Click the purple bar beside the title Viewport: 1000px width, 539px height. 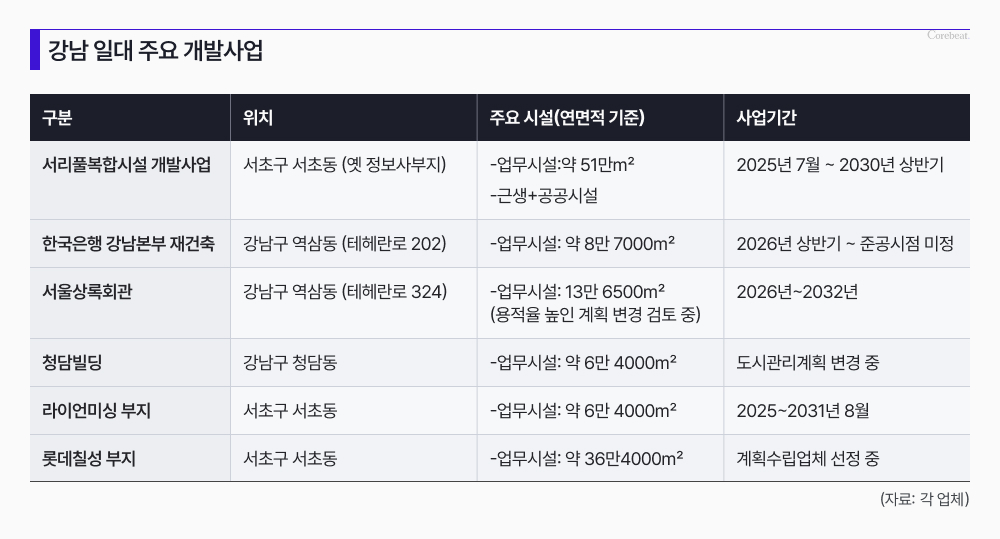(35, 51)
